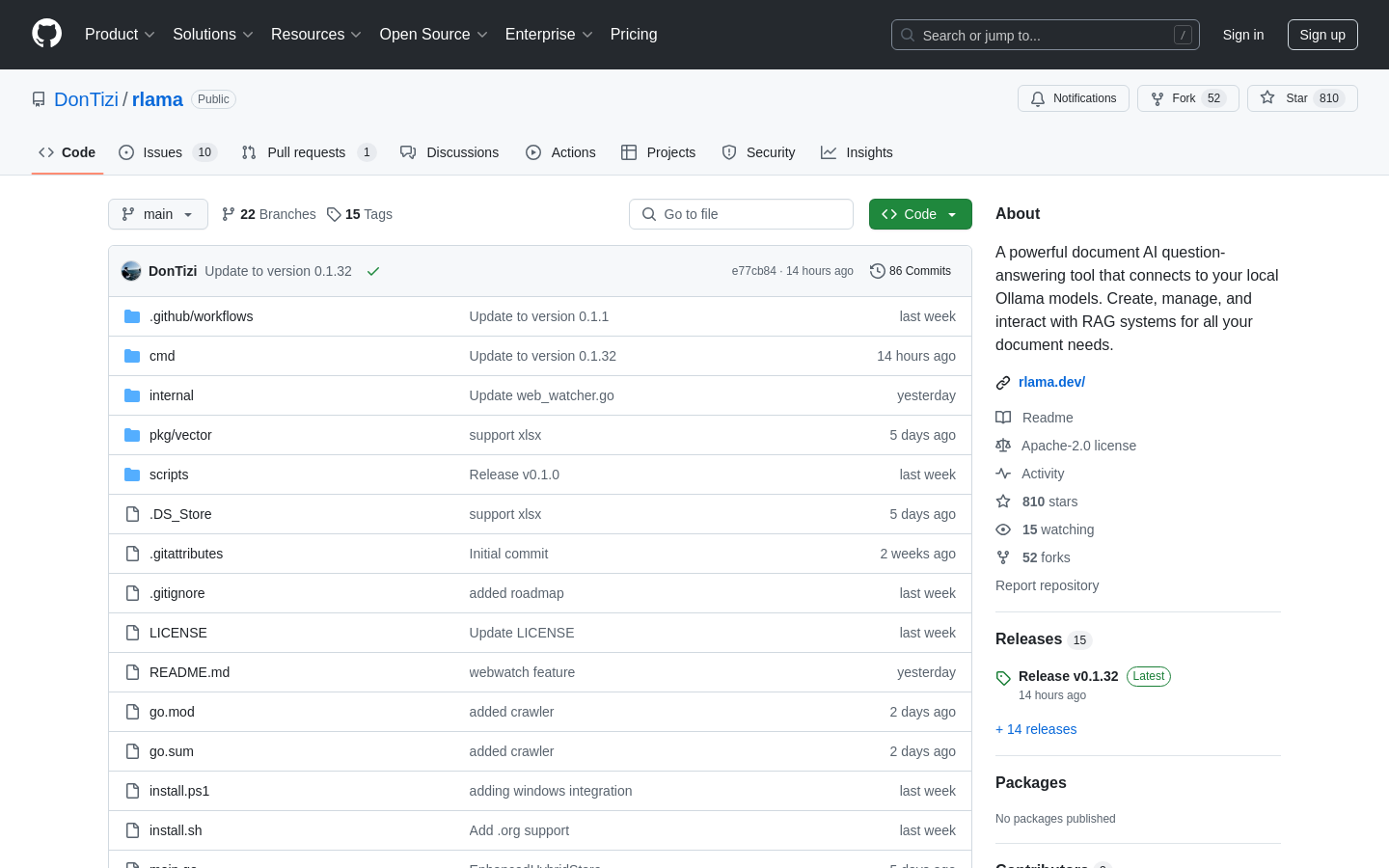This screenshot has width=1389, height=868.
Task: Open the DonTizi owner link in title
Action: tap(86, 99)
